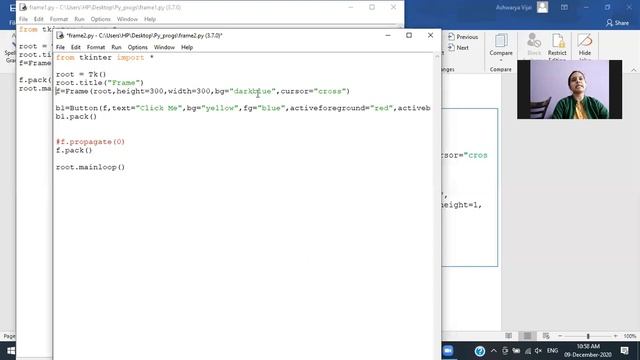Zoom in with the plus button in Word
The height and width of the screenshot is (360, 640).
616,336
